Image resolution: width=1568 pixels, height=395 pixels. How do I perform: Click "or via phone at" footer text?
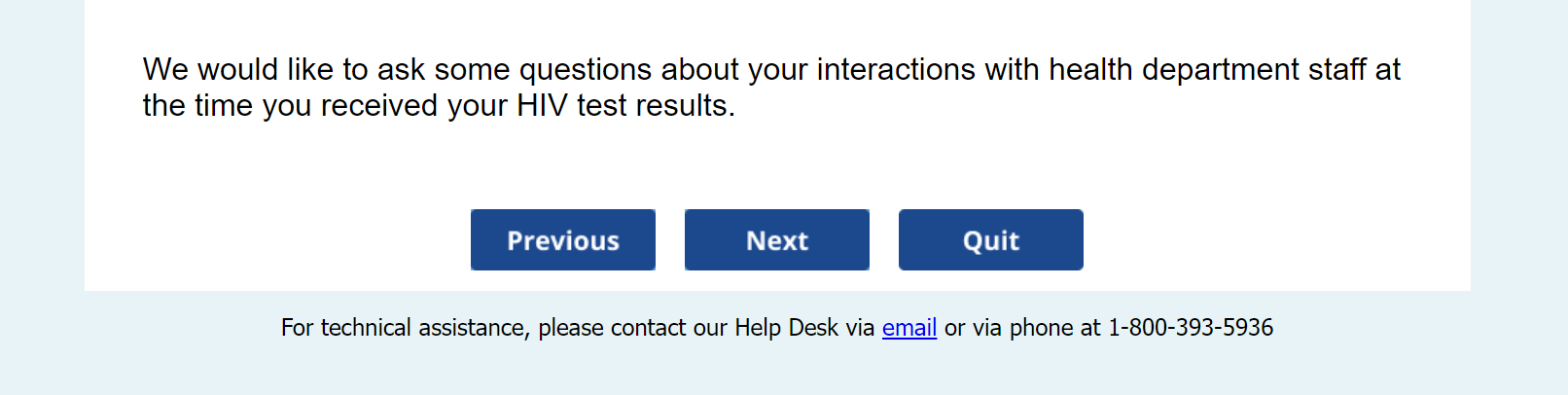pos(1021,328)
